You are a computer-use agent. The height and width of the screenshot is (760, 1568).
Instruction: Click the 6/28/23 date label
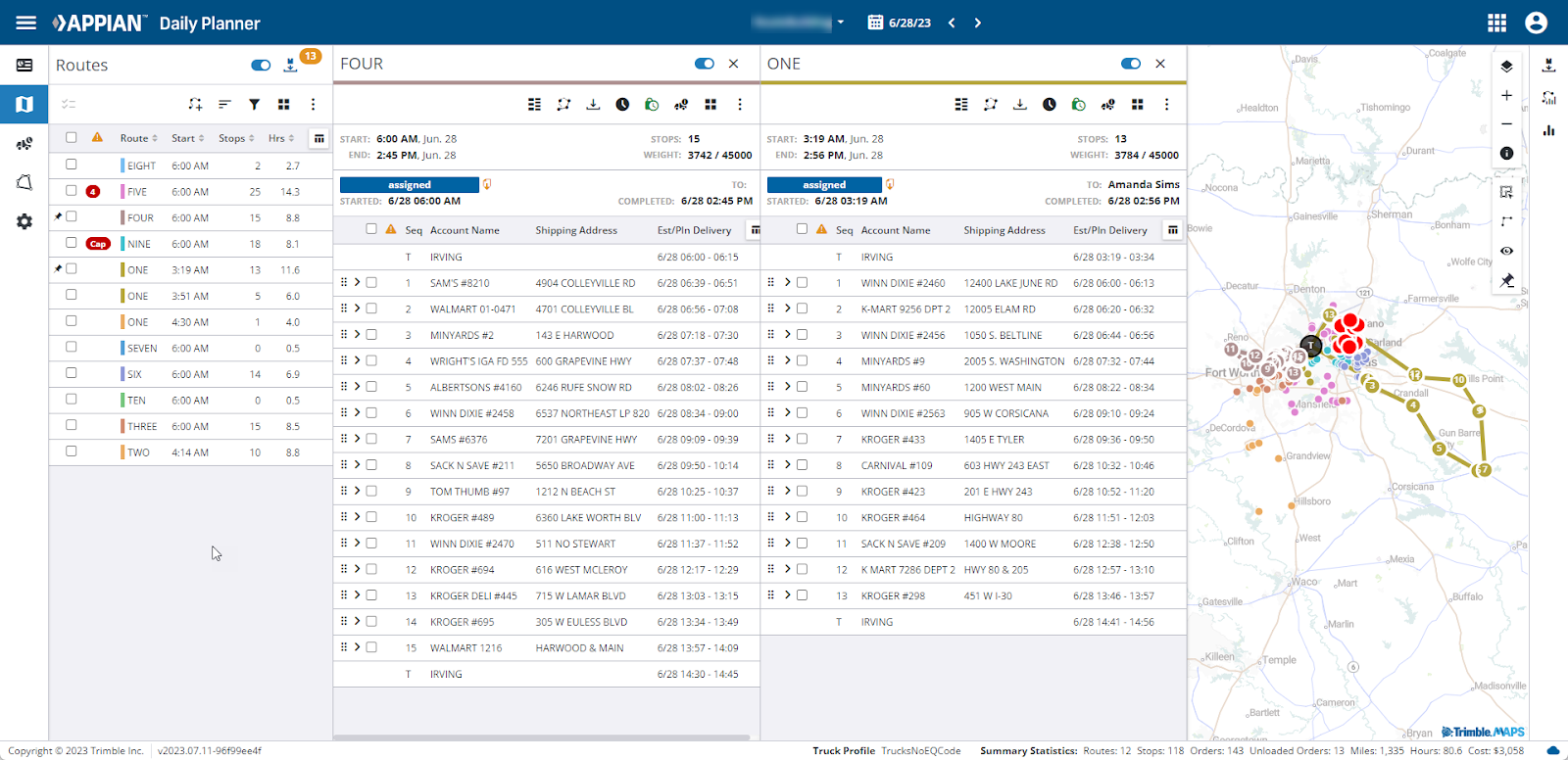(910, 23)
